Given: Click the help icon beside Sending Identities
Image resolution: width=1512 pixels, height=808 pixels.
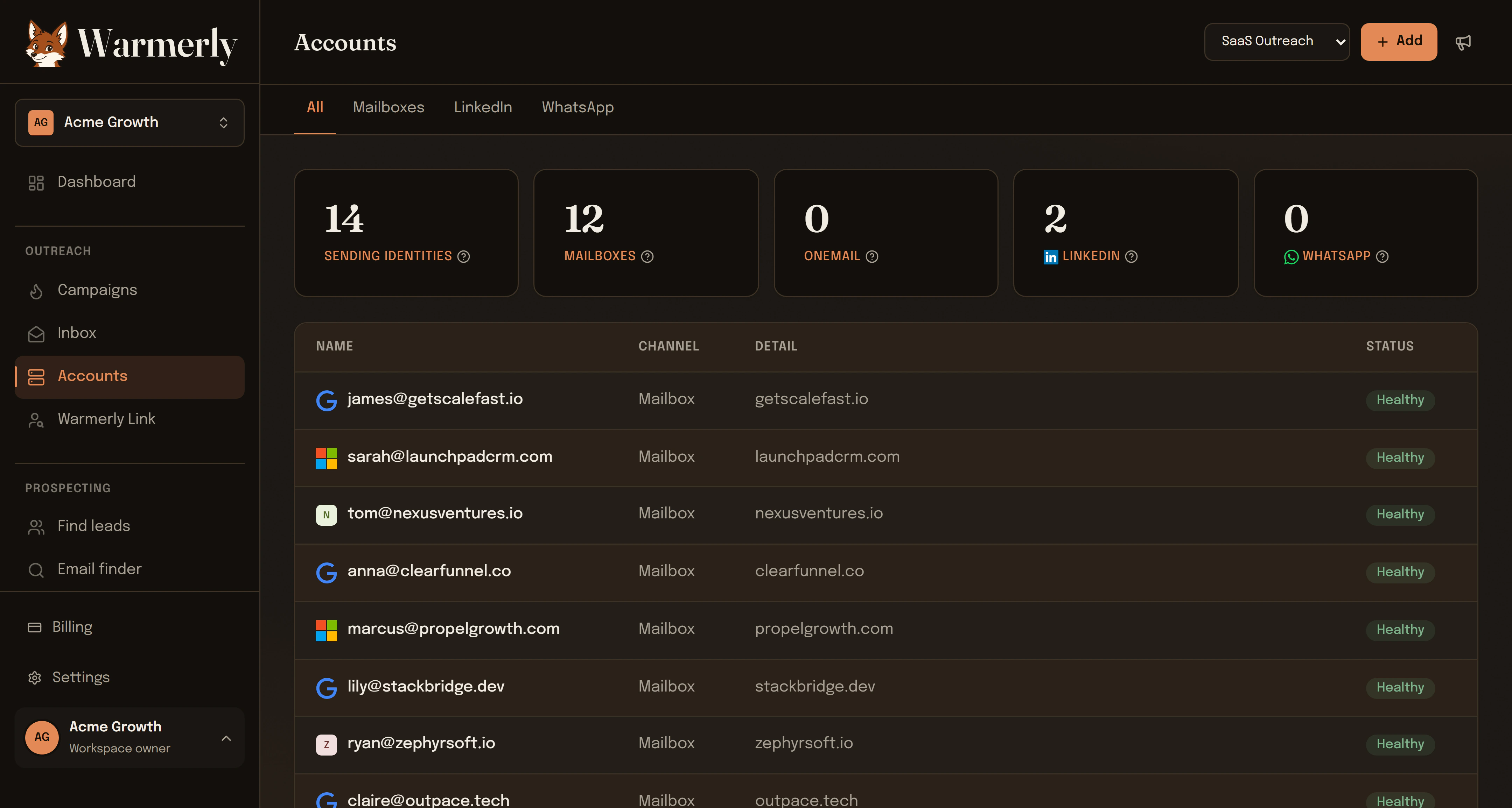Looking at the screenshot, I should [464, 256].
